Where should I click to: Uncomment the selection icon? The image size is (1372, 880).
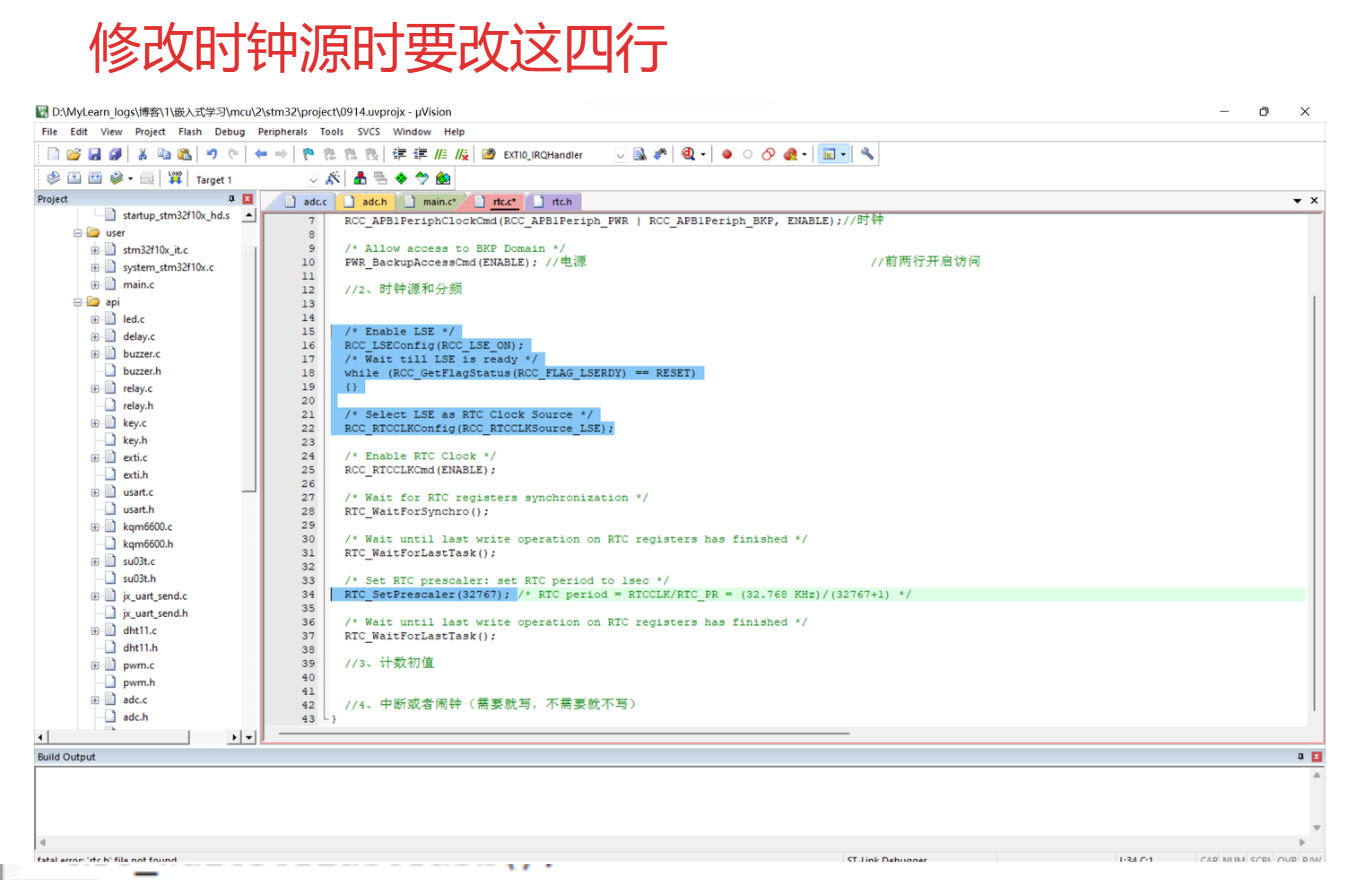pos(461,154)
